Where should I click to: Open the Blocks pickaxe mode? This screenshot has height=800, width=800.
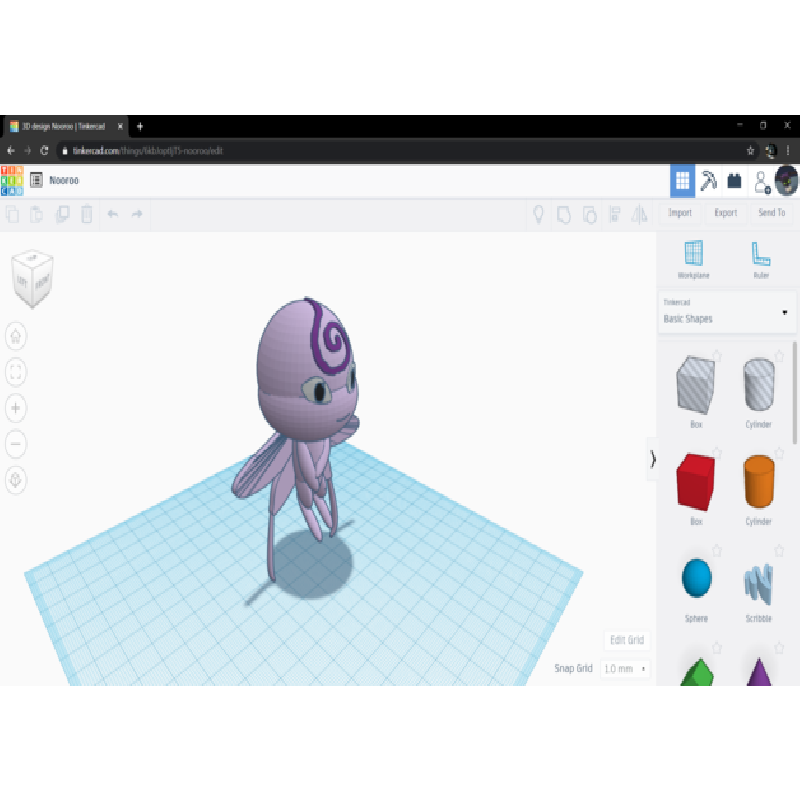pyautogui.click(x=708, y=181)
